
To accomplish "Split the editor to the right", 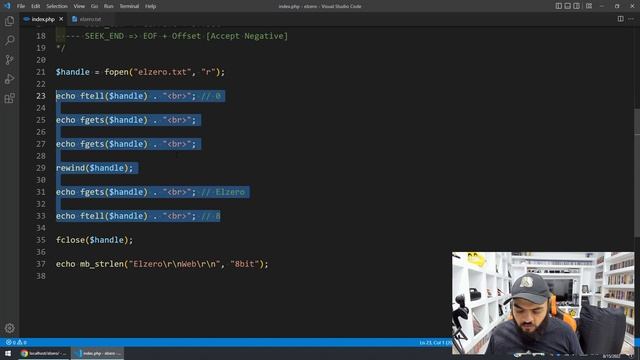I will click(620, 19).
